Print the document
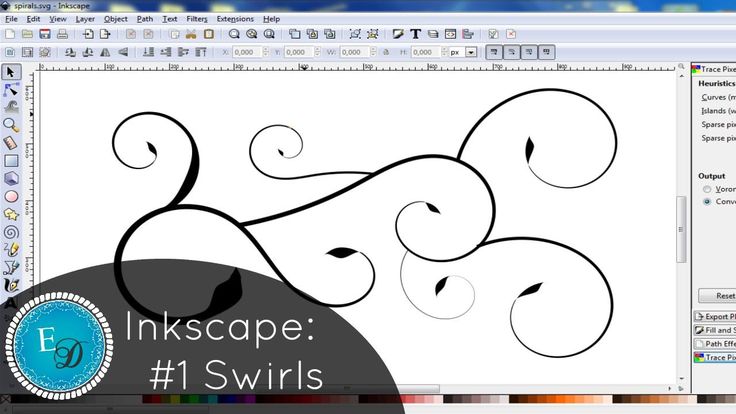736x414 pixels. pyautogui.click(x=62, y=34)
